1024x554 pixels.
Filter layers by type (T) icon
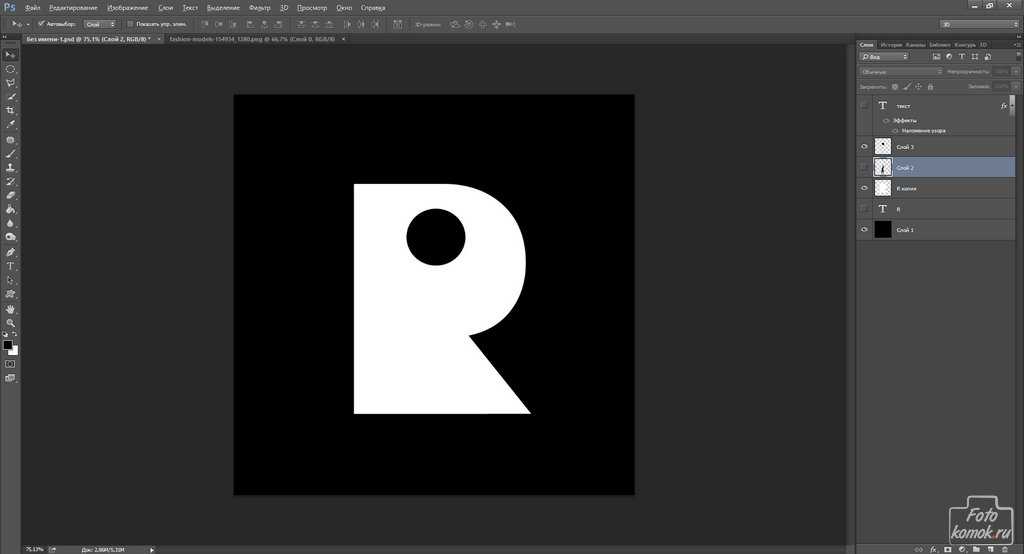(961, 57)
